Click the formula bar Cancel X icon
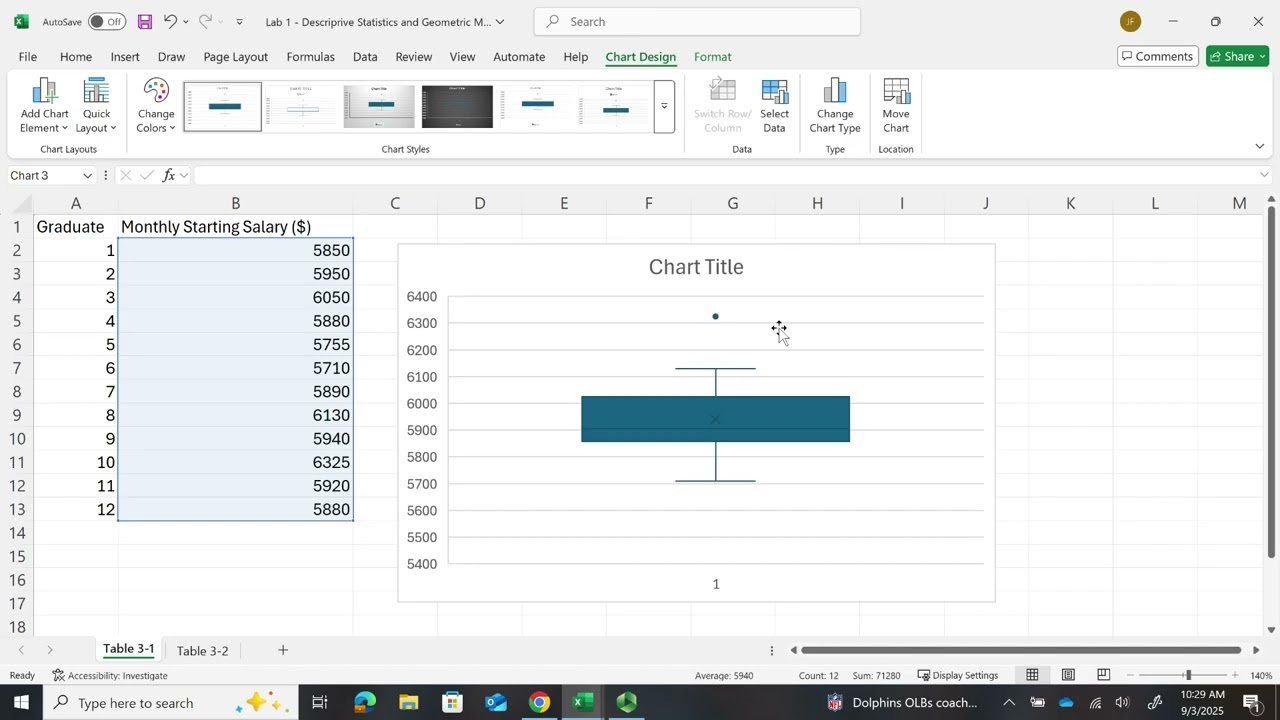Viewport: 1280px width, 720px height. (x=125, y=175)
